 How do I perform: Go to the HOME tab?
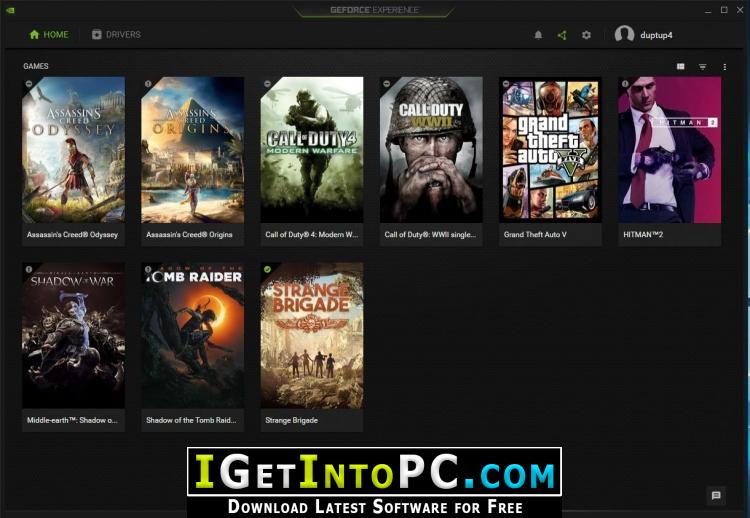(49, 34)
